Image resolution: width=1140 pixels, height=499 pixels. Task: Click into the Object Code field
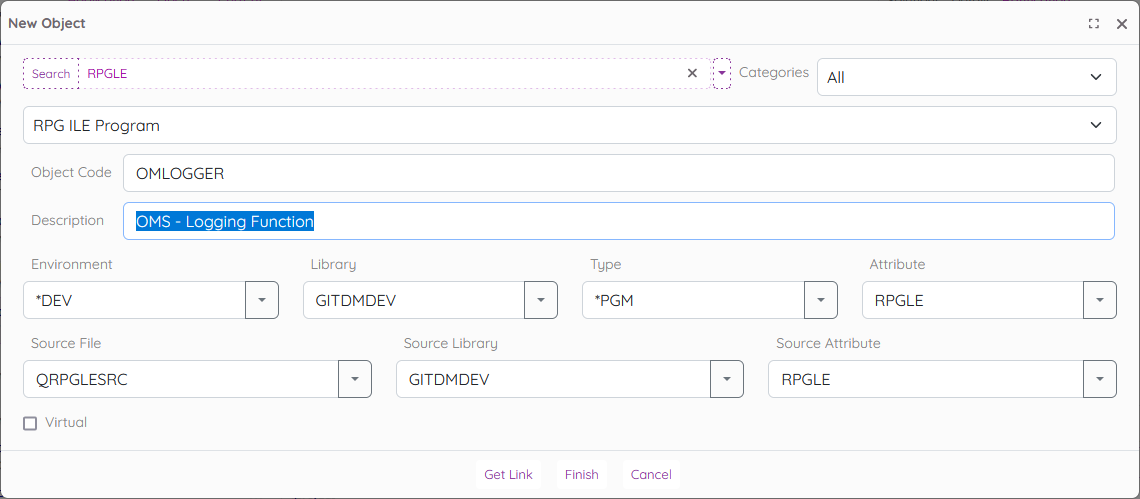pyautogui.click(x=618, y=173)
